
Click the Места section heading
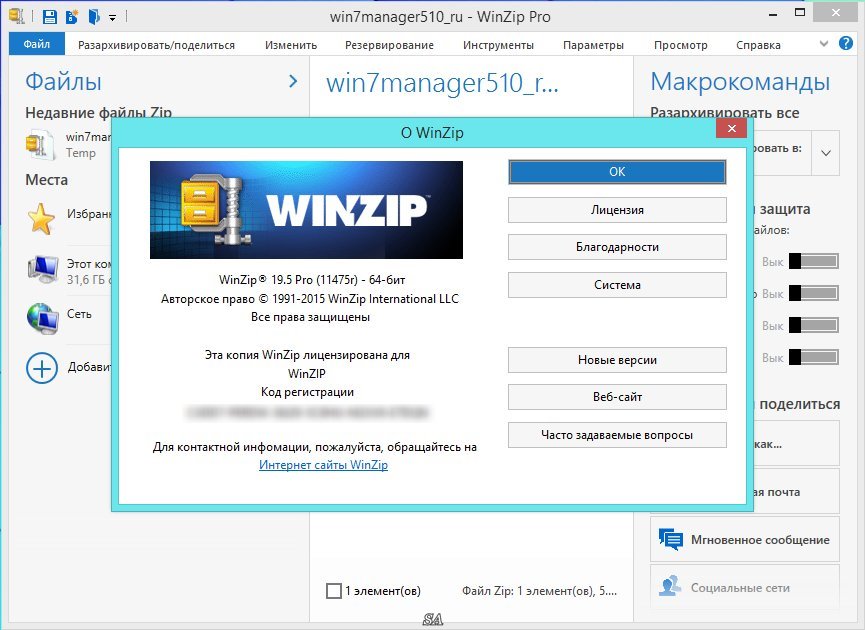(46, 180)
